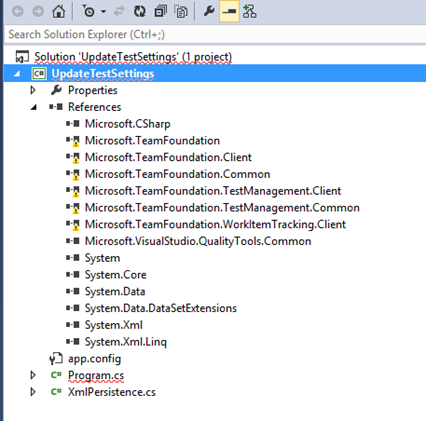Click Sync with Active Document icon
The width and height of the screenshot is (426, 421).
pyautogui.click(x=119, y=11)
